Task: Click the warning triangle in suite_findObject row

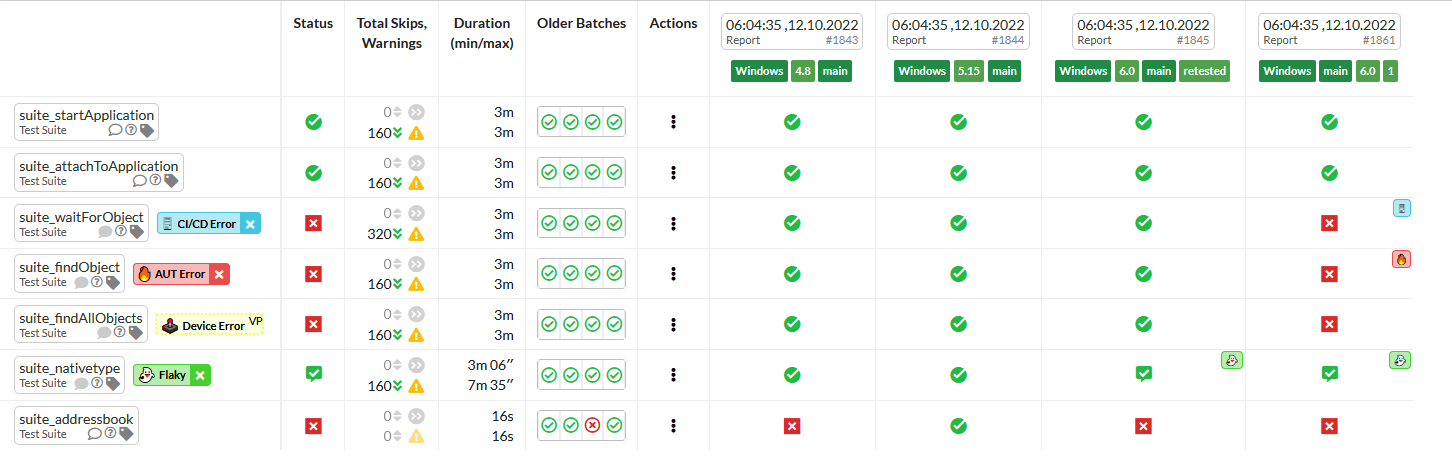Action: [416, 284]
